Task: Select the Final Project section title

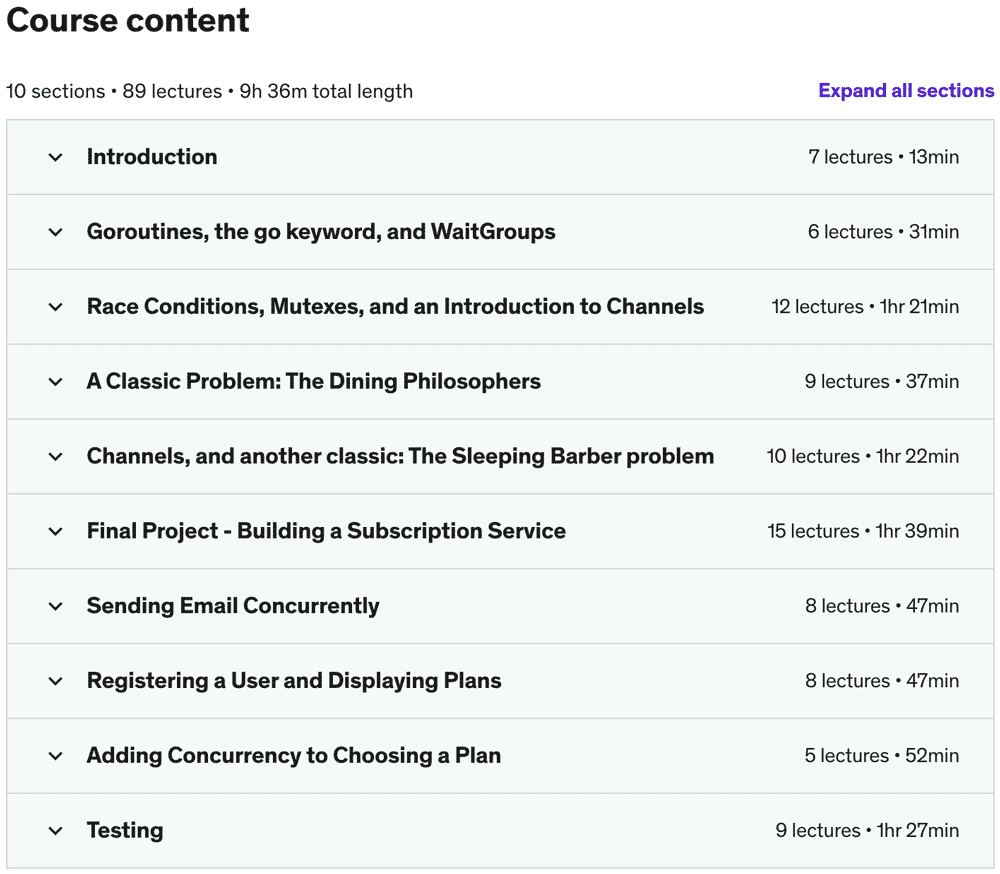Action: 326,531
